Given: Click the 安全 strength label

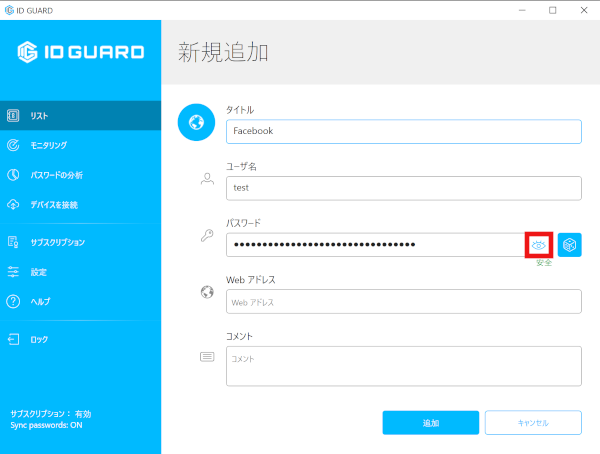Looking at the screenshot, I should click(544, 263).
